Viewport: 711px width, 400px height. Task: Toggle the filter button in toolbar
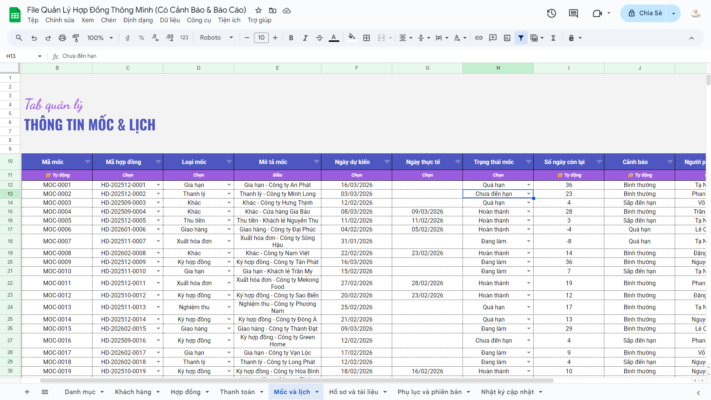coord(521,37)
